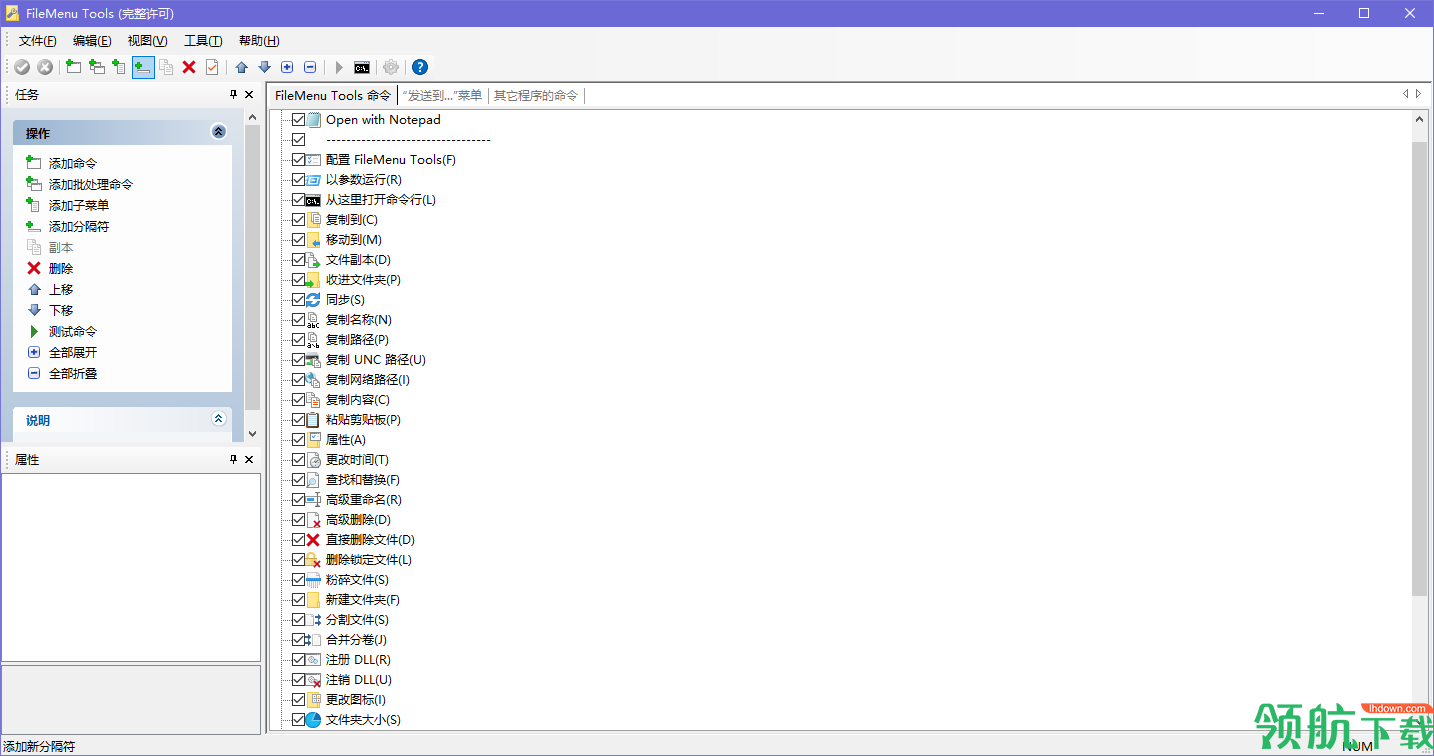Viewport: 1434px width, 756px height.
Task: Click the Expand All plus toolbar icon
Action: 287,67
